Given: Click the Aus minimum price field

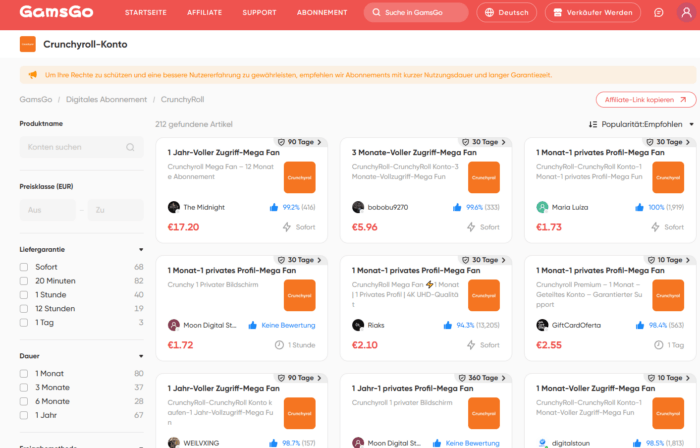Looking at the screenshot, I should 48,210.
